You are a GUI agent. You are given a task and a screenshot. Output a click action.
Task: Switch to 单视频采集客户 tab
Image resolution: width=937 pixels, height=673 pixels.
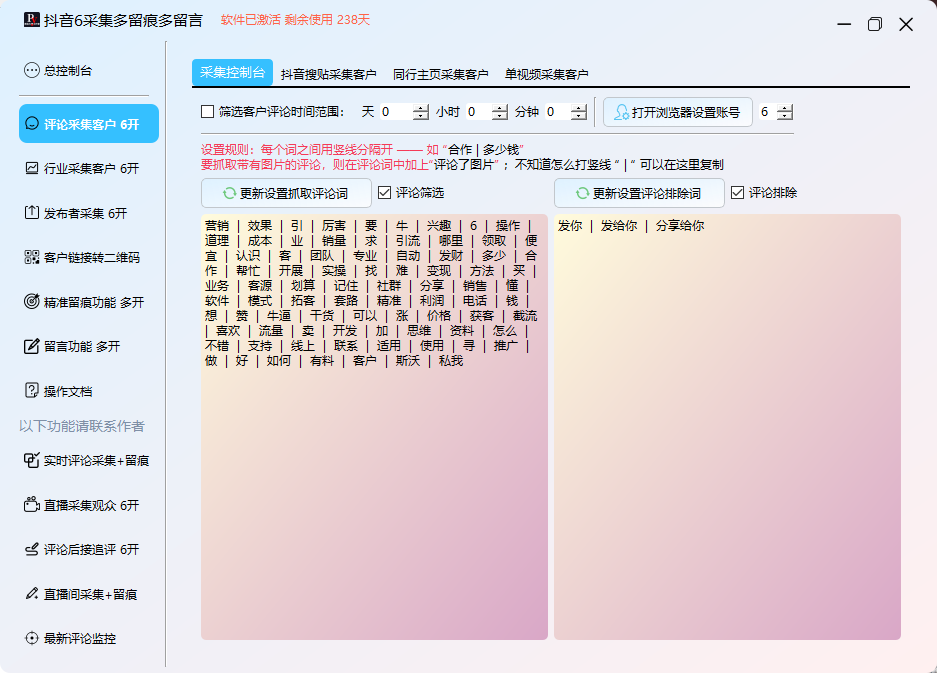pos(546,74)
